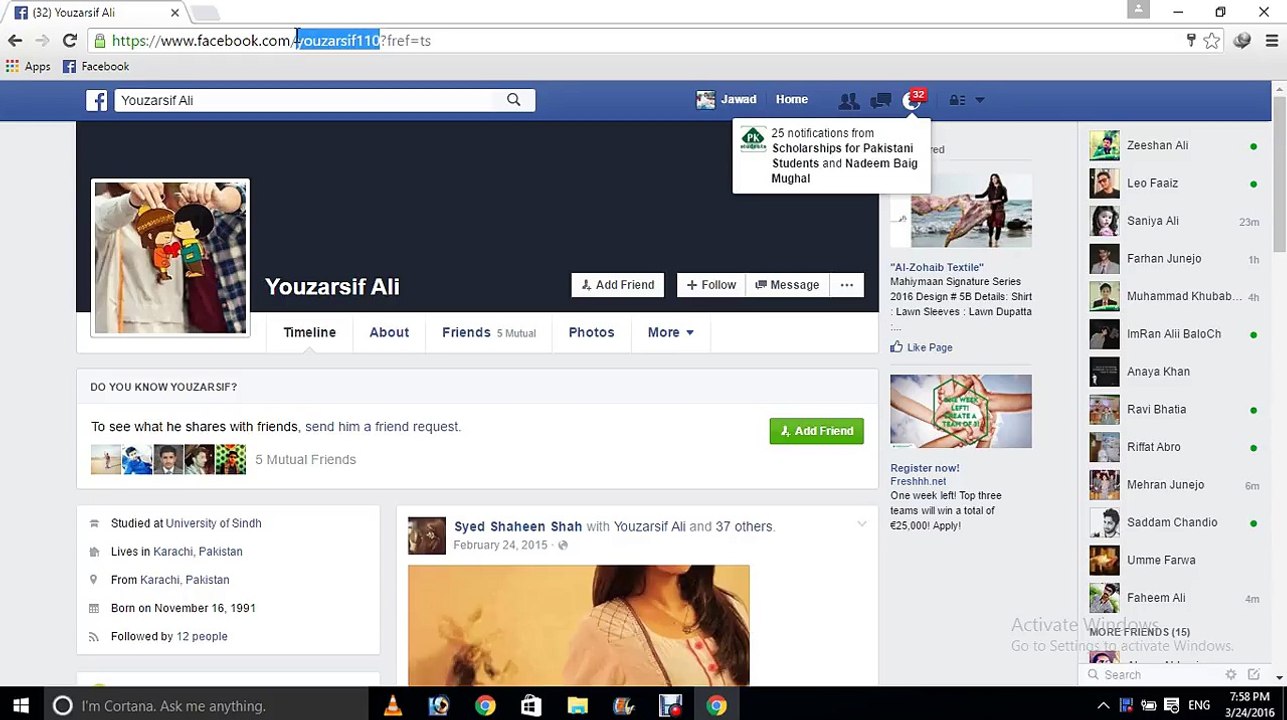Viewport: 1287px width, 720px height.
Task: Open the three-dots more actions button
Action: click(847, 285)
